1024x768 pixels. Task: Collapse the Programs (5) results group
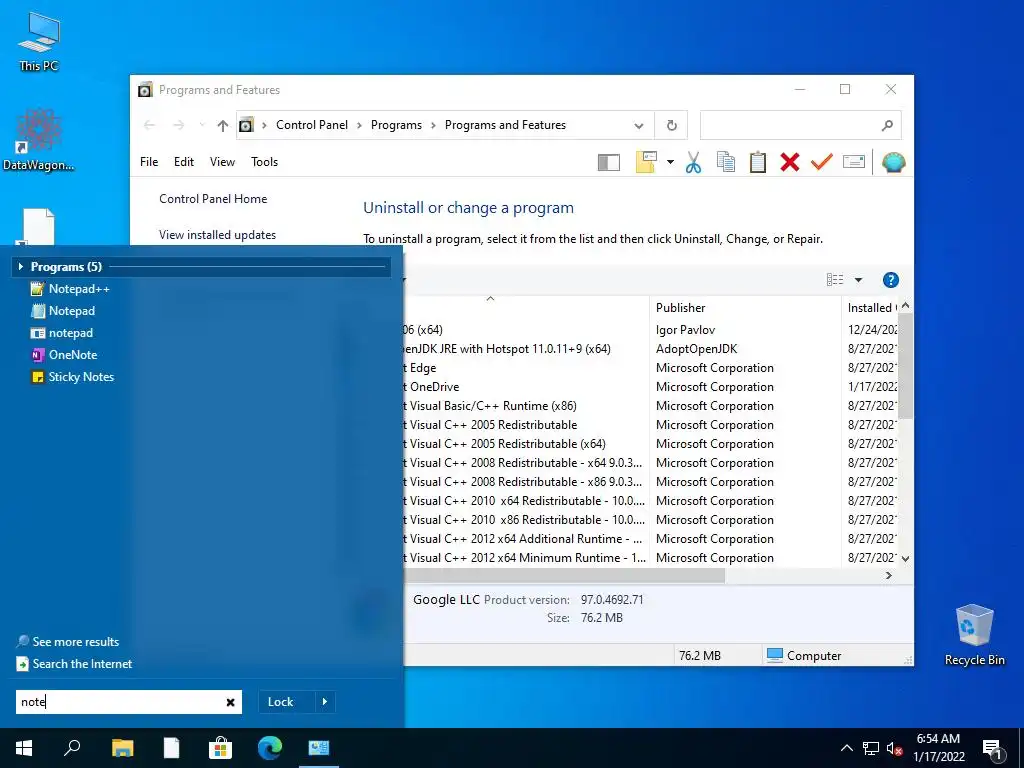(x=21, y=266)
